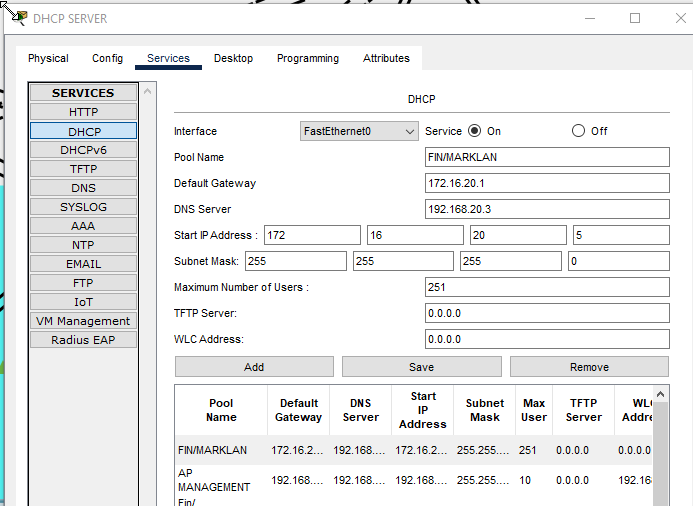Viewport: 693px width, 506px height.
Task: Turn the DHCP service On
Action: click(474, 131)
